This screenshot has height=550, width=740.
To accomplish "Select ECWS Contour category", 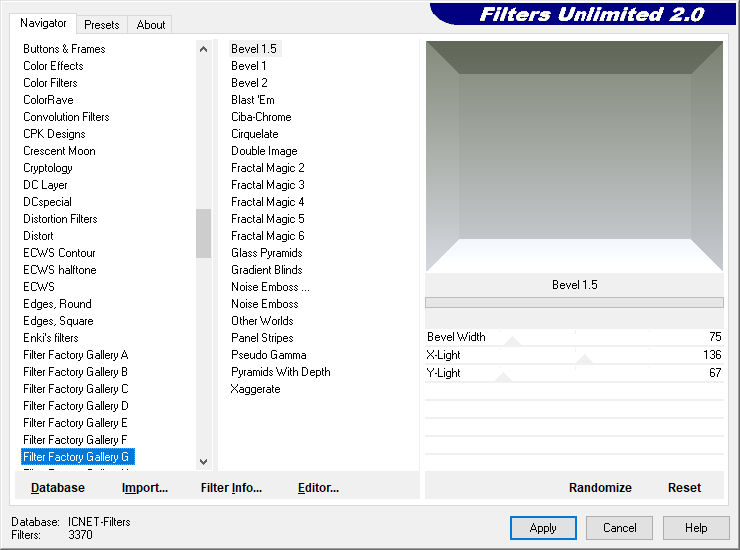I will (x=59, y=253).
